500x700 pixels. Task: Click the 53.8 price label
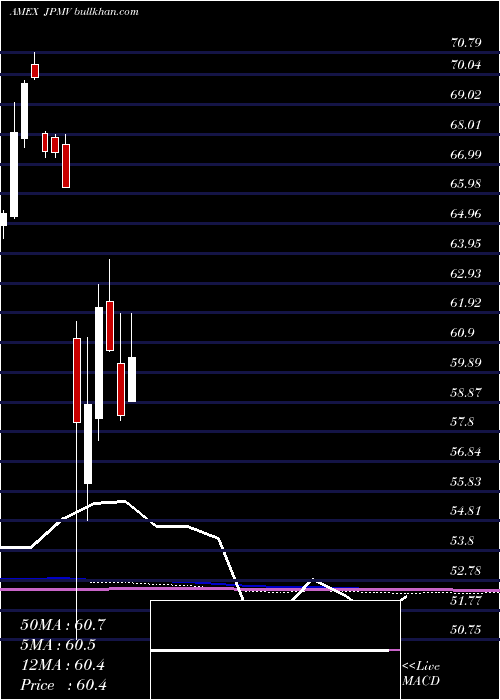pyautogui.click(x=462, y=541)
